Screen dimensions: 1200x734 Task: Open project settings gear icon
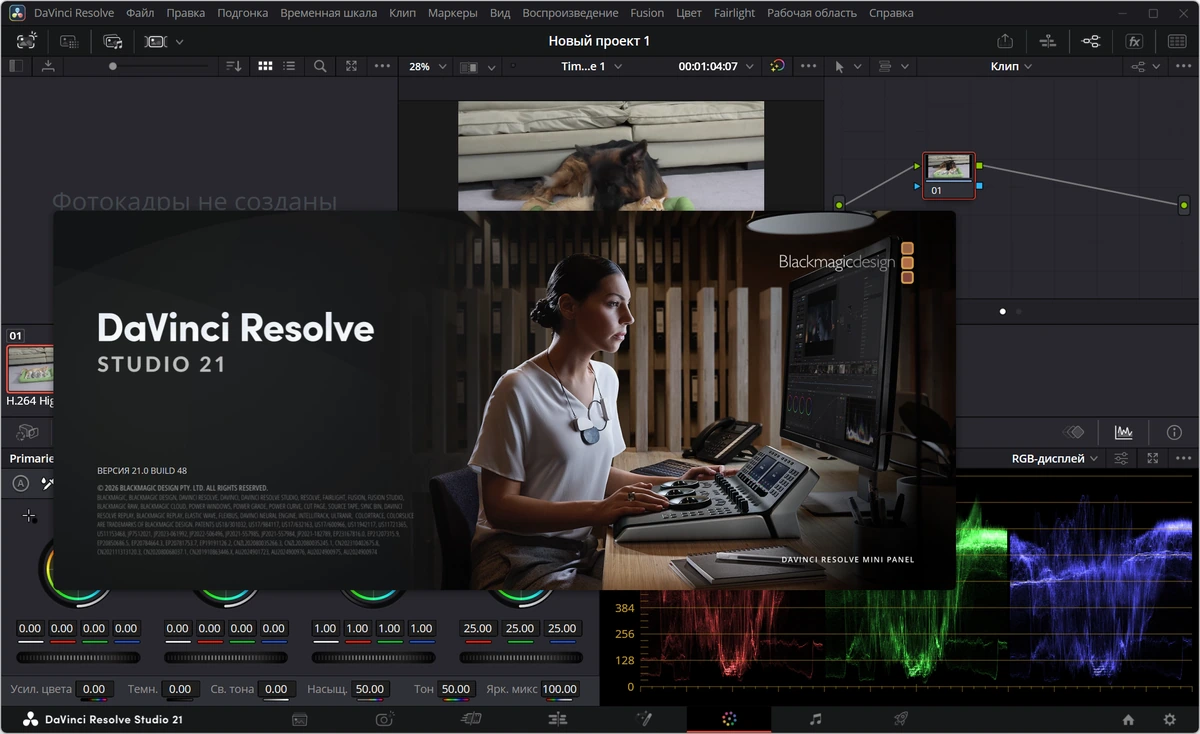pyautogui.click(x=1170, y=719)
